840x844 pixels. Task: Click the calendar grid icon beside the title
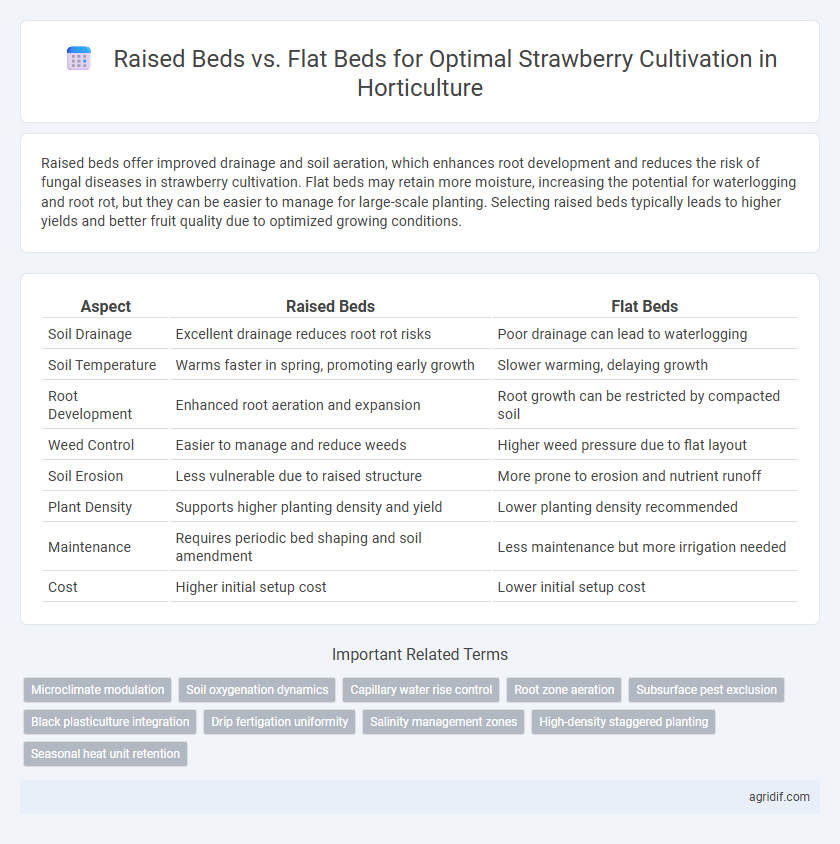pos(79,59)
